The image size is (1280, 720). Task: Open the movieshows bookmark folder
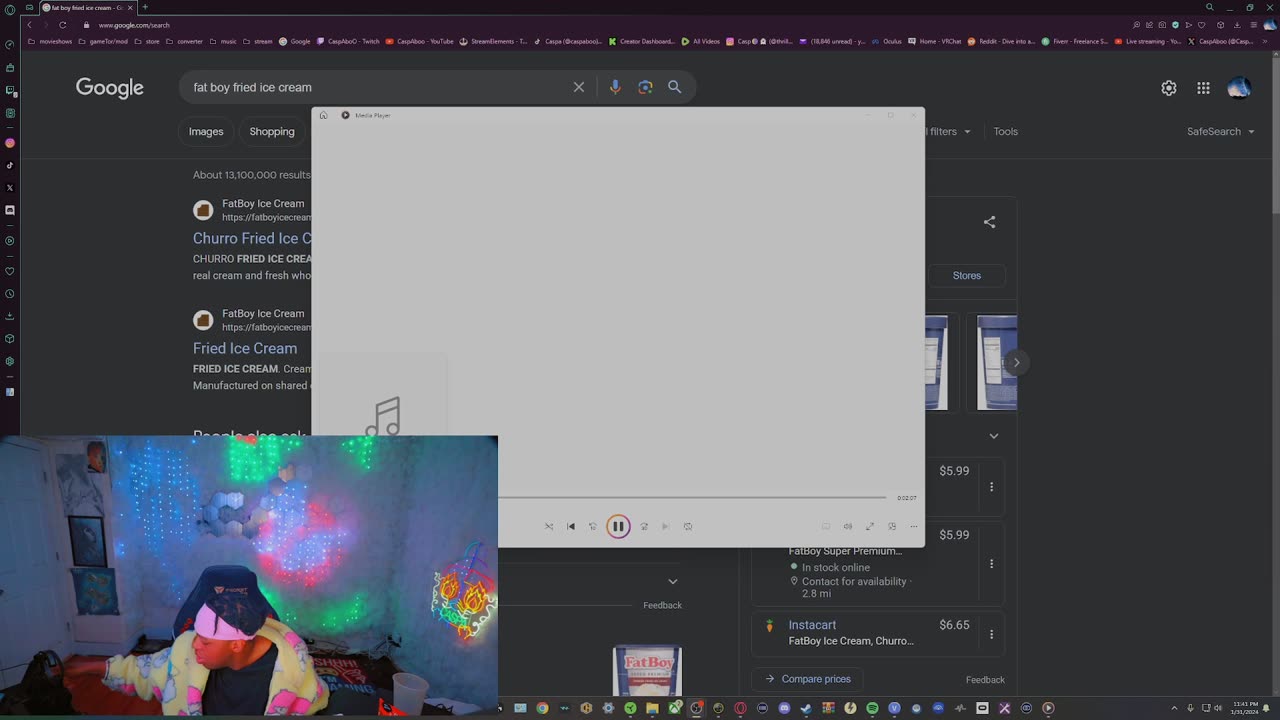click(x=50, y=41)
